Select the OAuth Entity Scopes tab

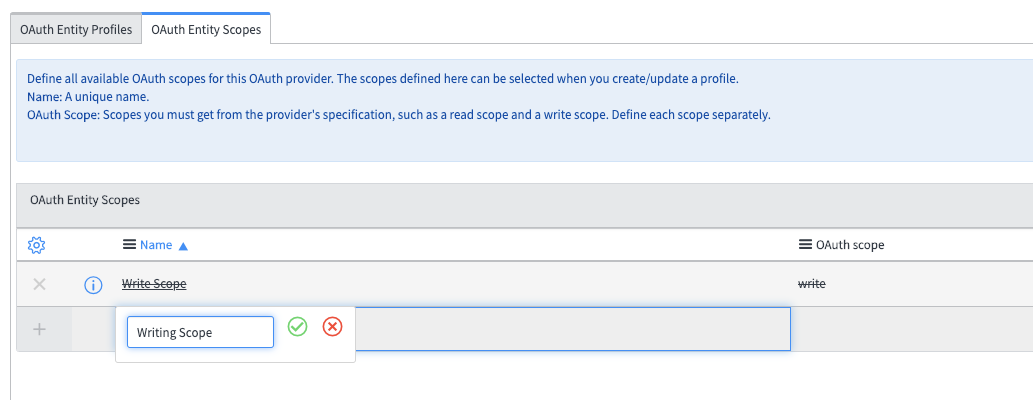point(206,30)
